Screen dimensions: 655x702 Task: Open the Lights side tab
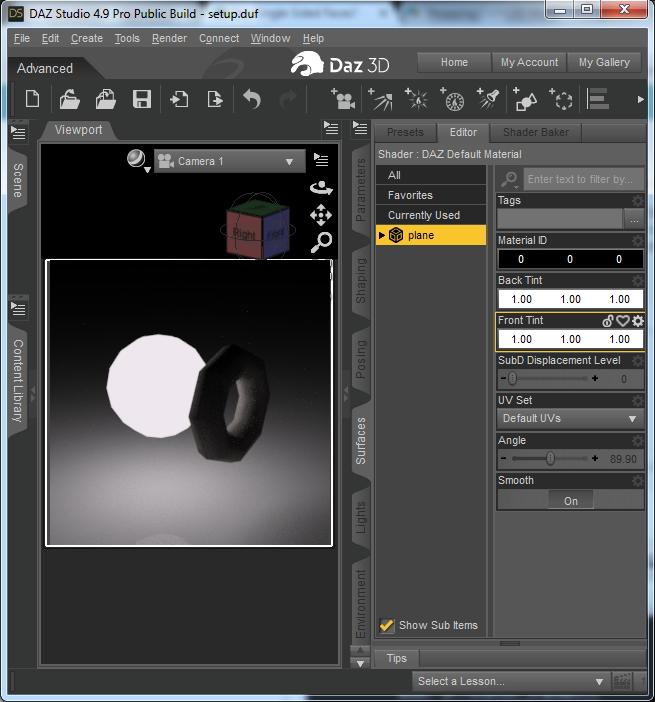(360, 517)
